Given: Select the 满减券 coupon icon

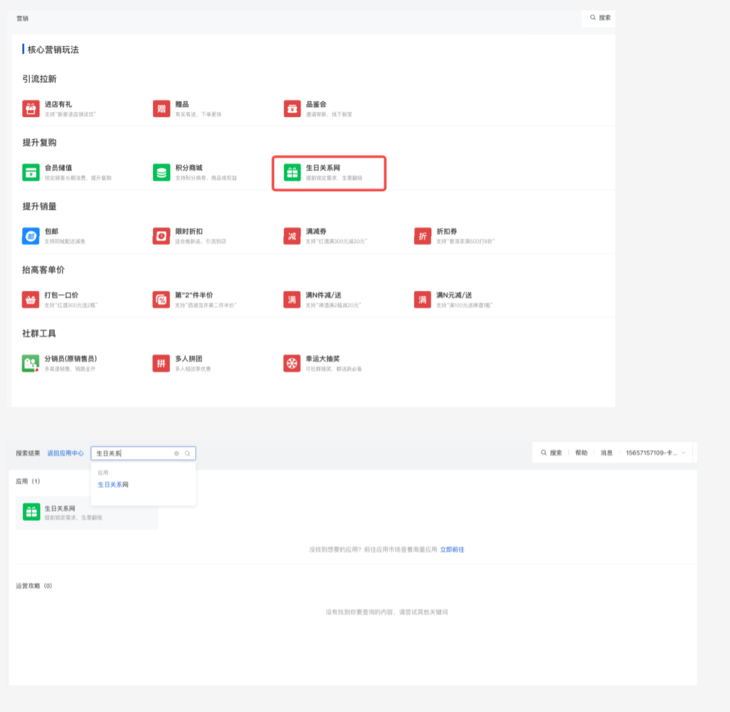Looking at the screenshot, I should (x=292, y=236).
